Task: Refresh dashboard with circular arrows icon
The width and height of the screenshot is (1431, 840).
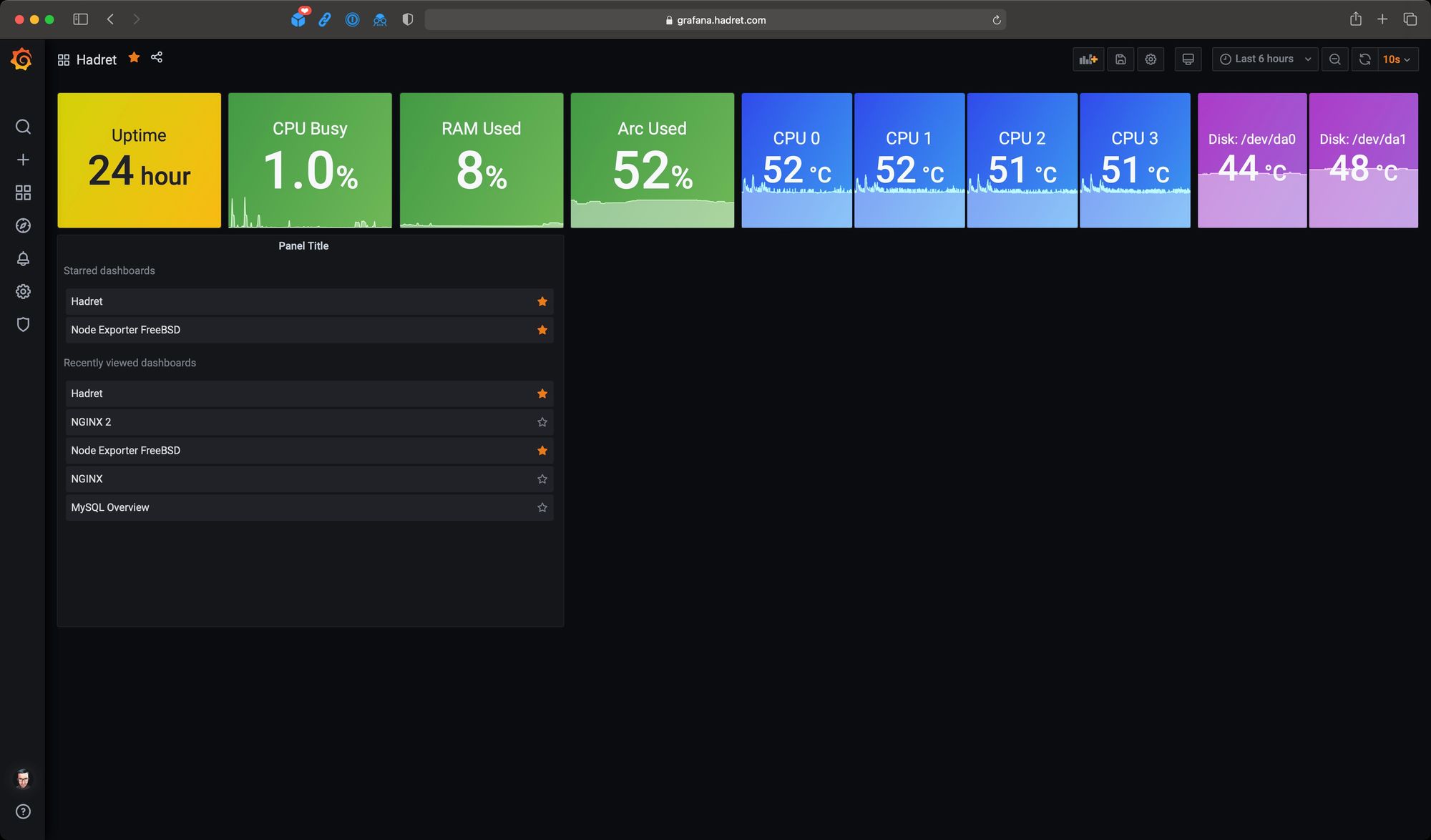Action: (x=1364, y=59)
